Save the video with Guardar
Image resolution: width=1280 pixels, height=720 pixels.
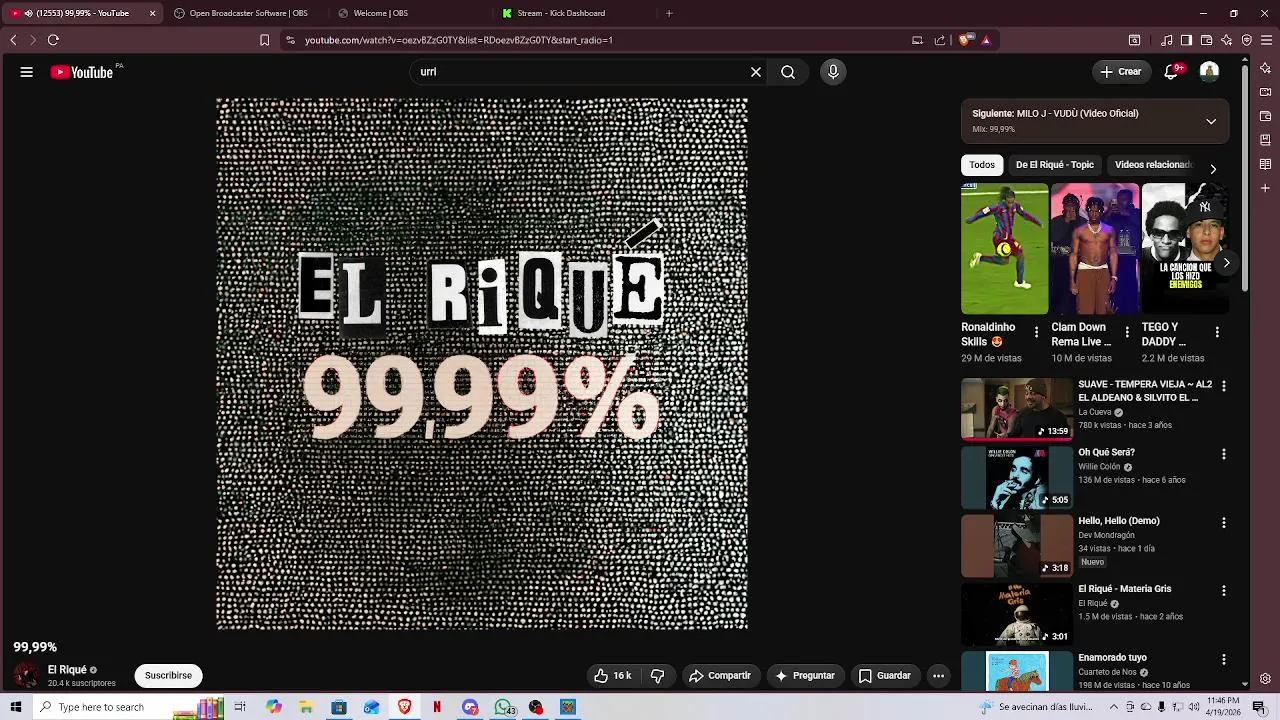(x=885, y=676)
